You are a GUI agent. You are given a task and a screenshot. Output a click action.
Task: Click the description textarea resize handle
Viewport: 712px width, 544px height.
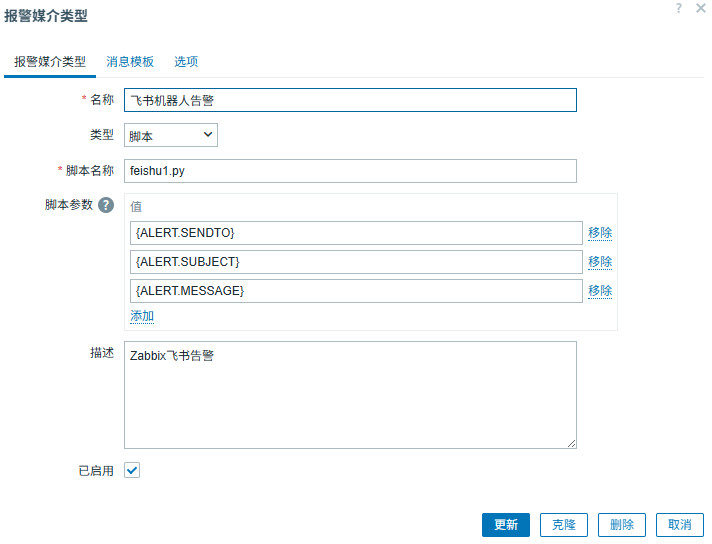(x=572, y=443)
